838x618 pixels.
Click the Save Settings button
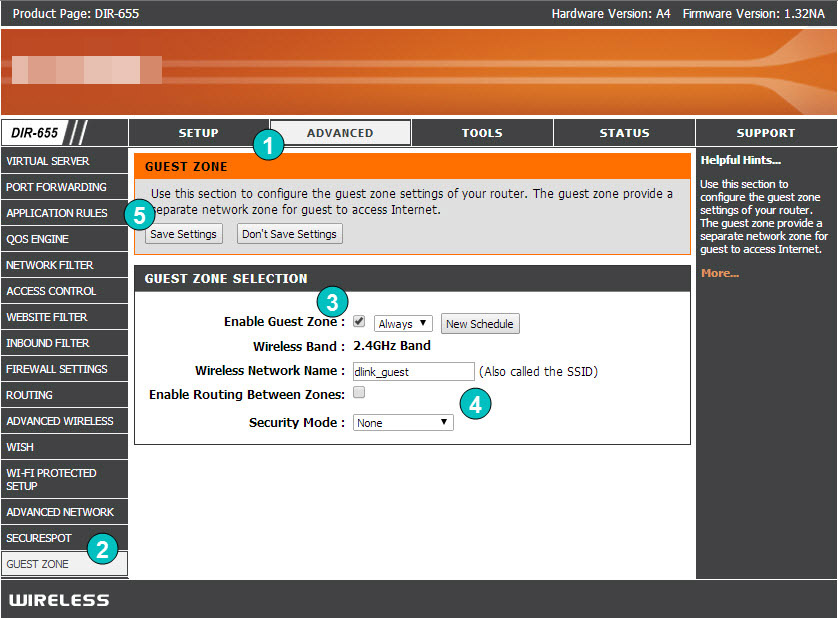coord(183,234)
